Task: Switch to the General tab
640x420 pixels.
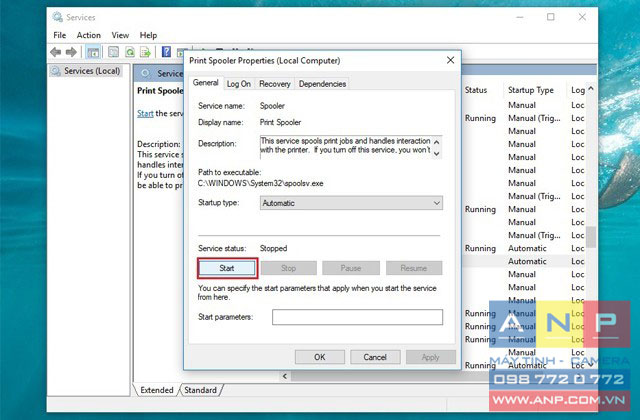Action: click(206, 83)
